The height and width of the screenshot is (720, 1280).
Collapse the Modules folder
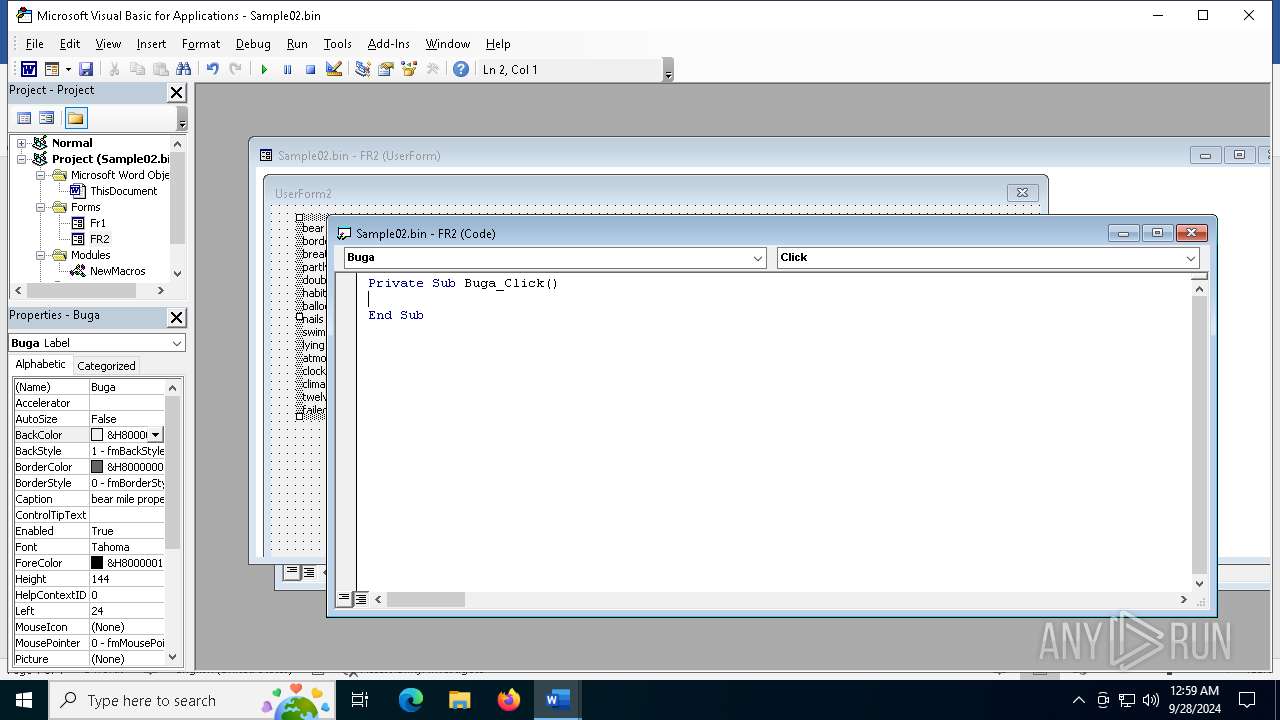(41, 255)
